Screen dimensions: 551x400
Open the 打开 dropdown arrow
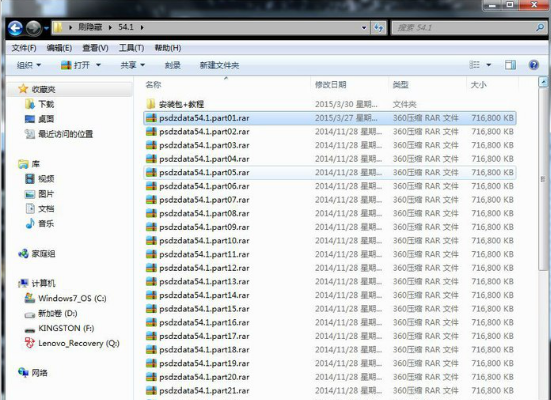[98, 65]
